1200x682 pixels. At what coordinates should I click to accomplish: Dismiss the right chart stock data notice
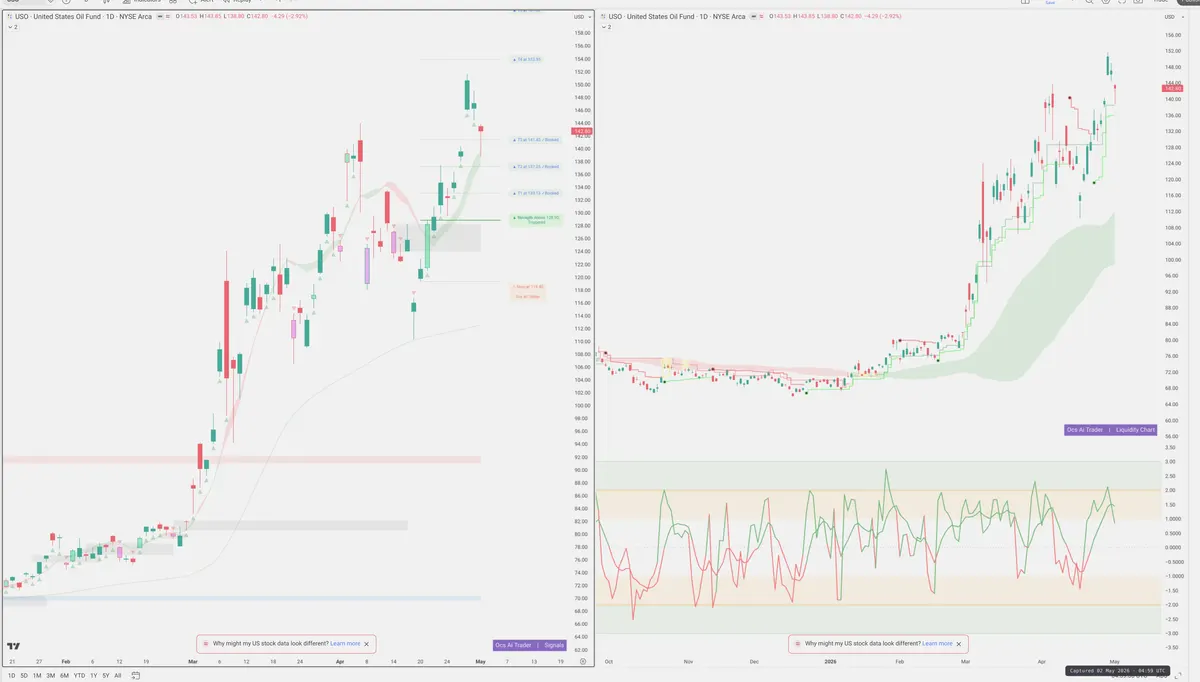959,644
